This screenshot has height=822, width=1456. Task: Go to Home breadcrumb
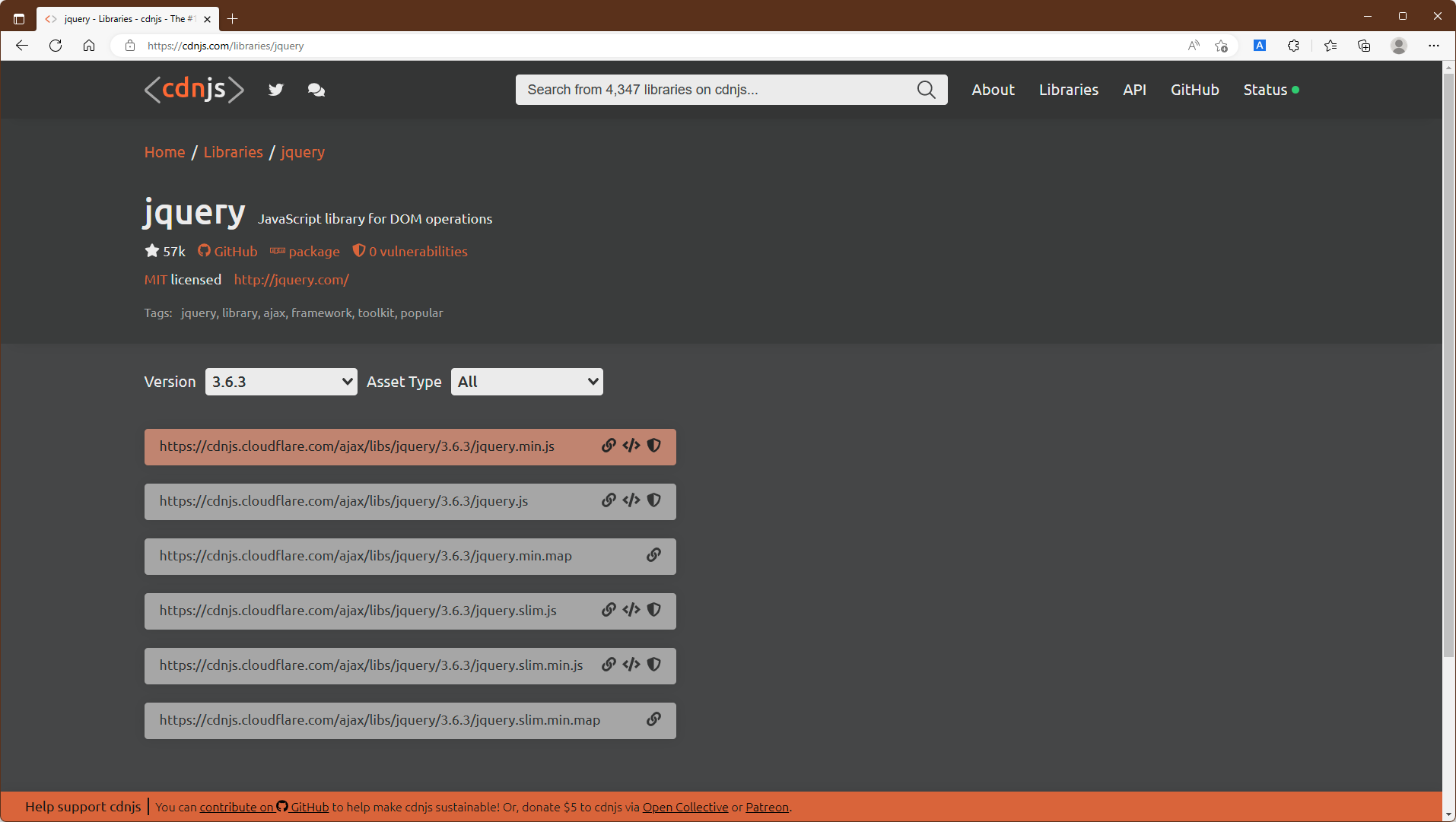(x=165, y=152)
